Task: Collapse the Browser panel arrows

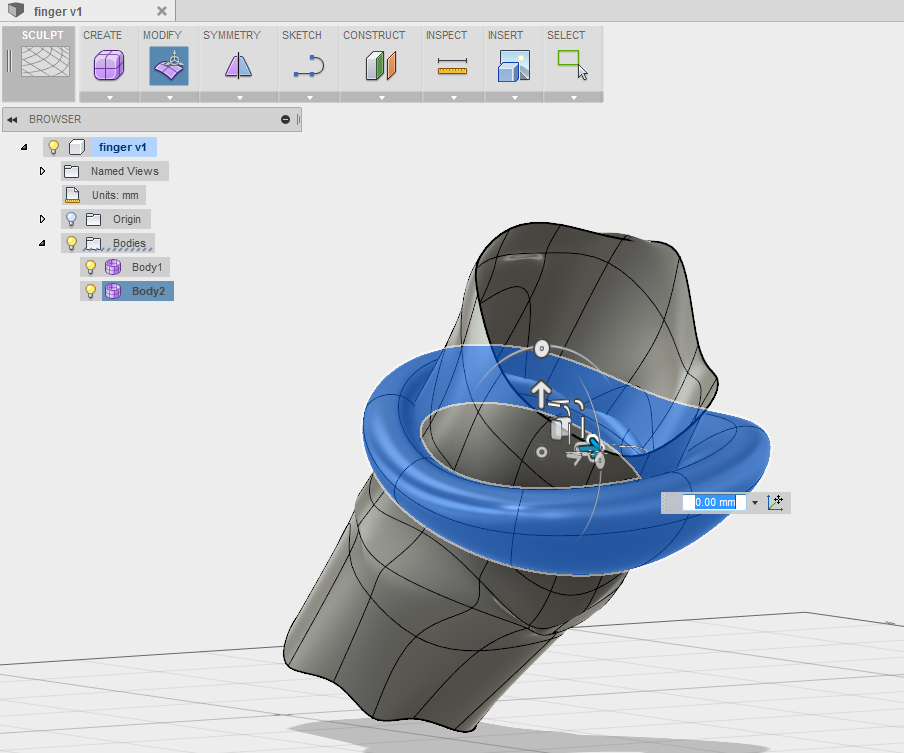Action: [12, 119]
